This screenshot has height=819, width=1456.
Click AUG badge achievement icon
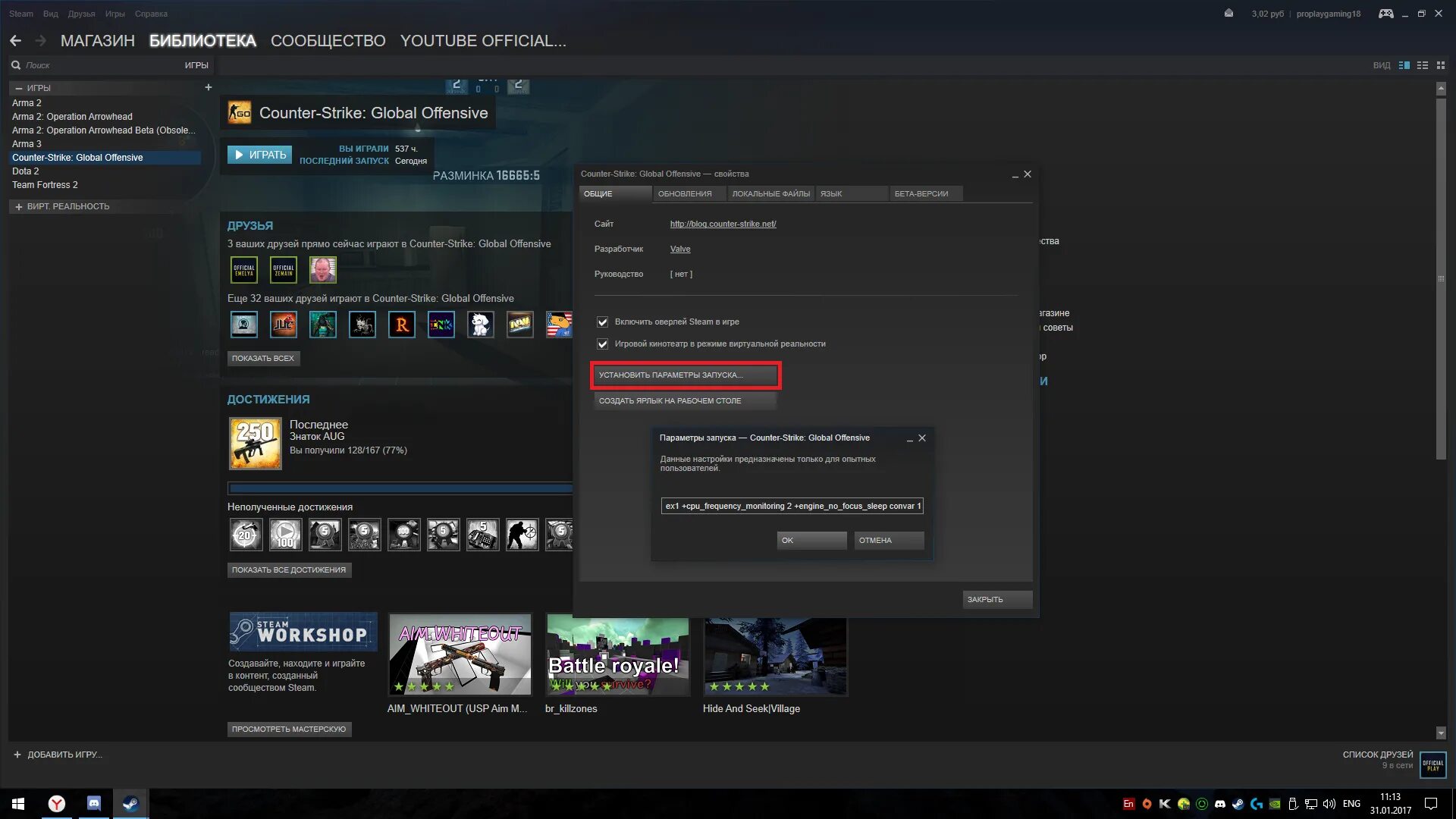click(x=255, y=443)
